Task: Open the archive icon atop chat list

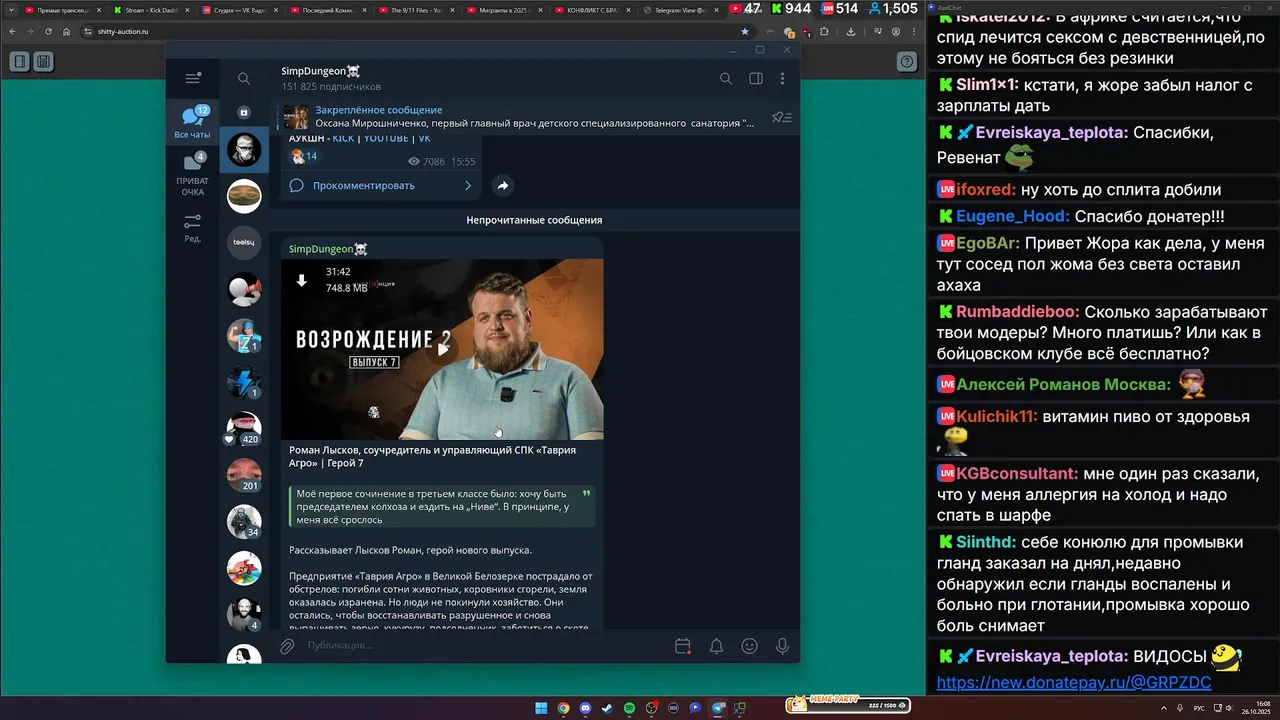Action: tap(244, 113)
